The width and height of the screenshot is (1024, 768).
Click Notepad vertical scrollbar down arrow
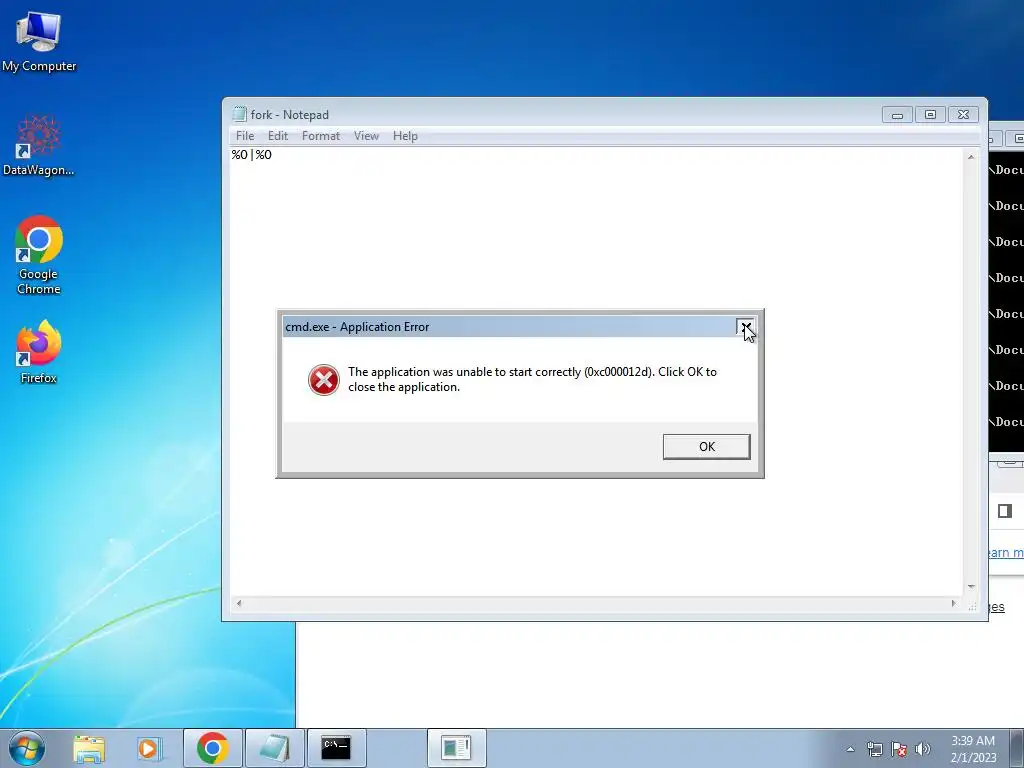point(971,586)
